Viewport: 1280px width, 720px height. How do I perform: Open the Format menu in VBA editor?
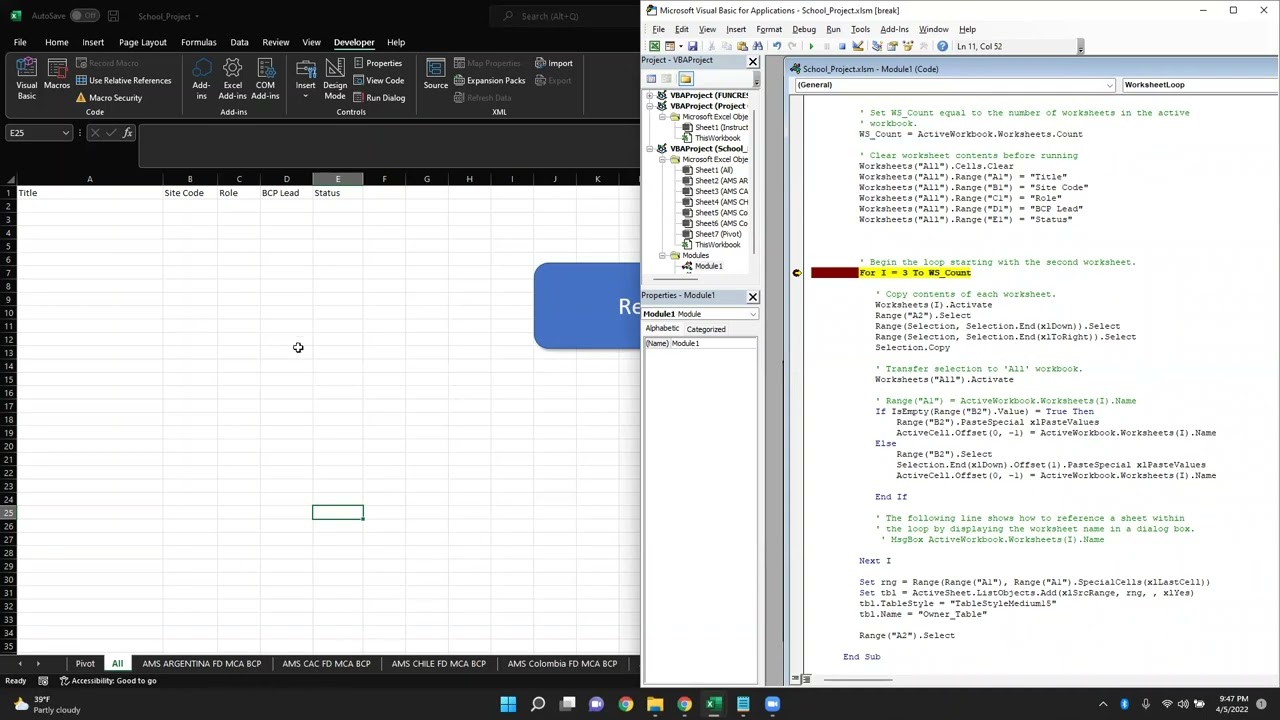pyautogui.click(x=769, y=29)
